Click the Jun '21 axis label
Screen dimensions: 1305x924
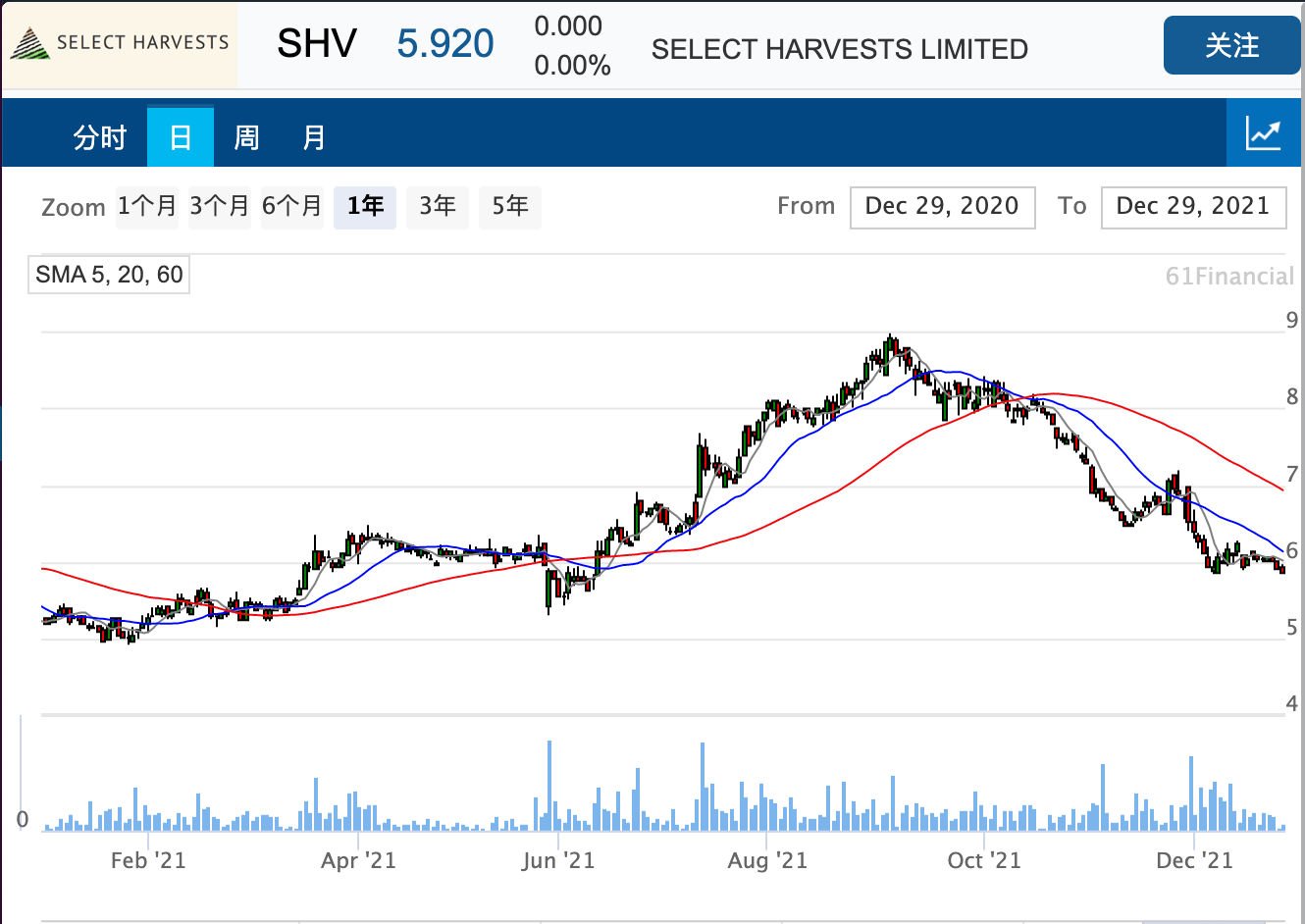[x=558, y=860]
